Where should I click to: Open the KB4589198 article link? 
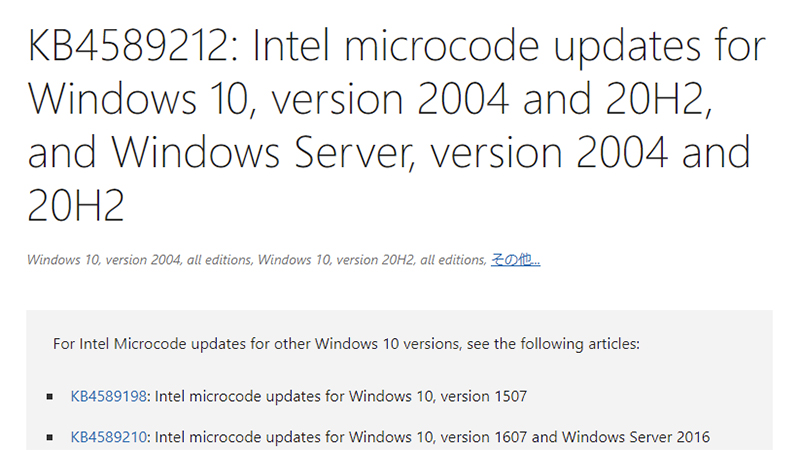coord(109,397)
